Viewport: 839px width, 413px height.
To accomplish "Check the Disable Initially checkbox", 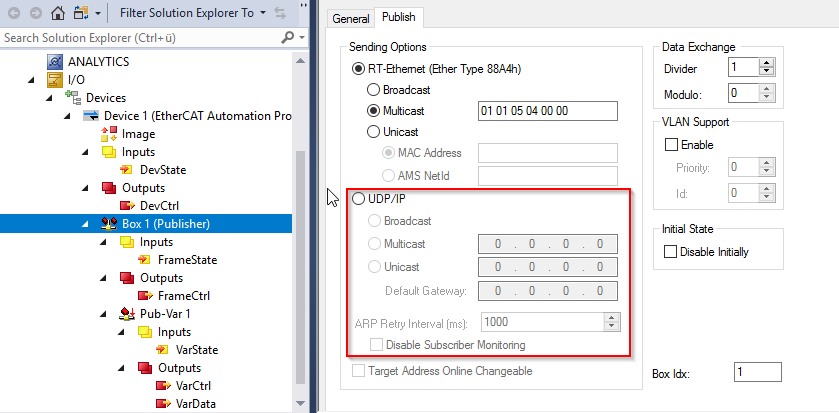I will coord(670,252).
